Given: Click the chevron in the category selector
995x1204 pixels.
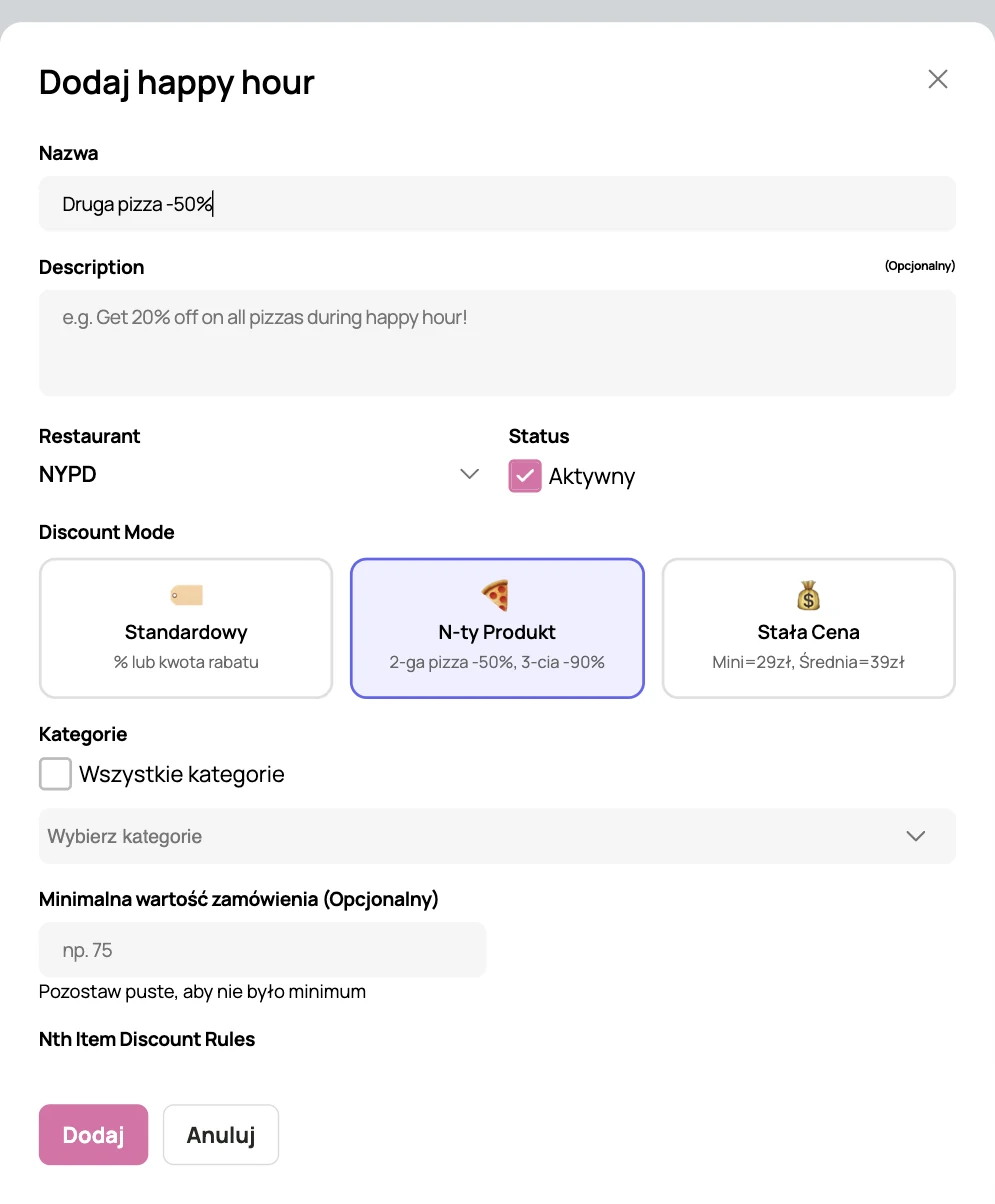Looking at the screenshot, I should point(915,836).
